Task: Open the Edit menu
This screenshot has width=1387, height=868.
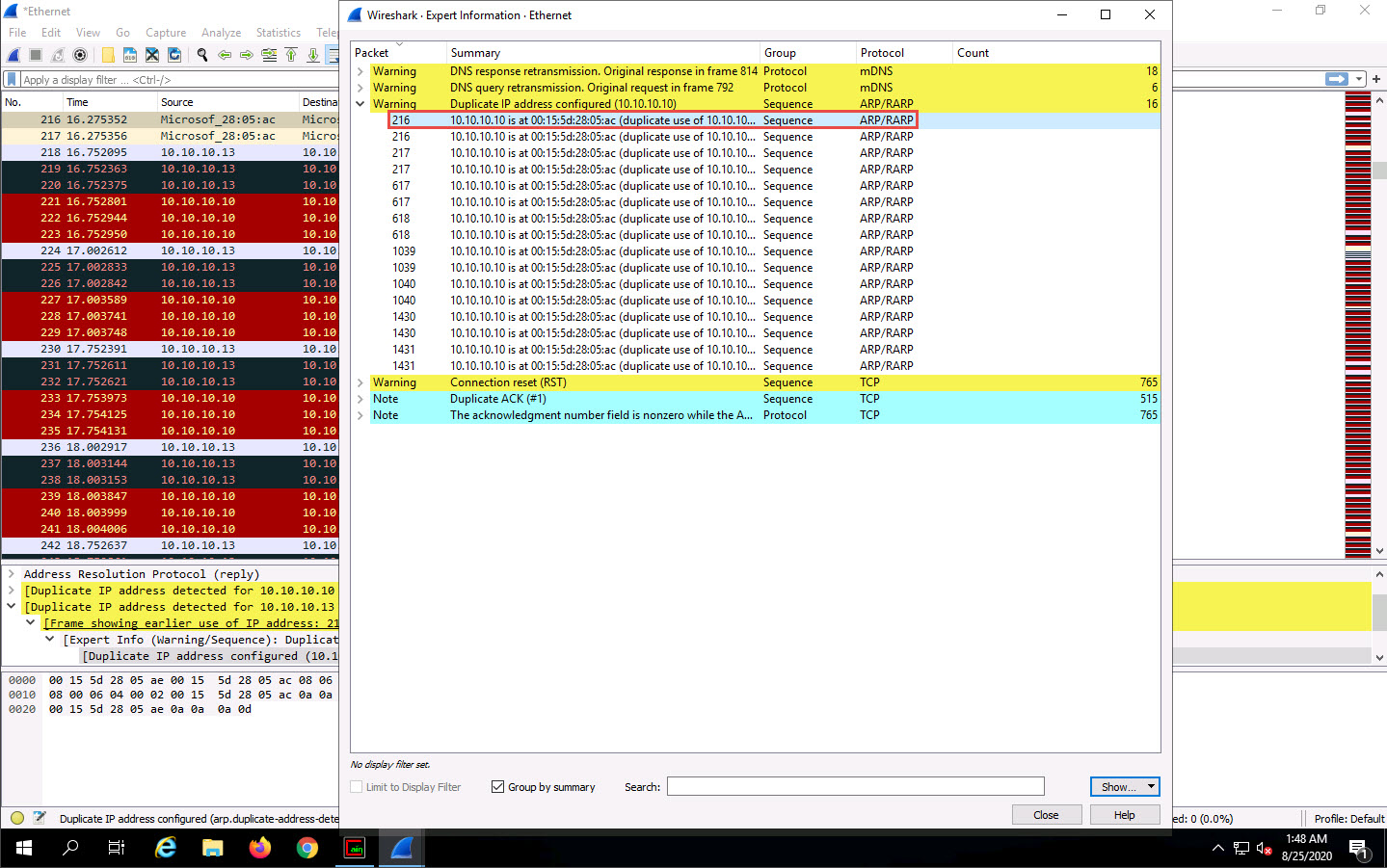Action: pos(51,33)
